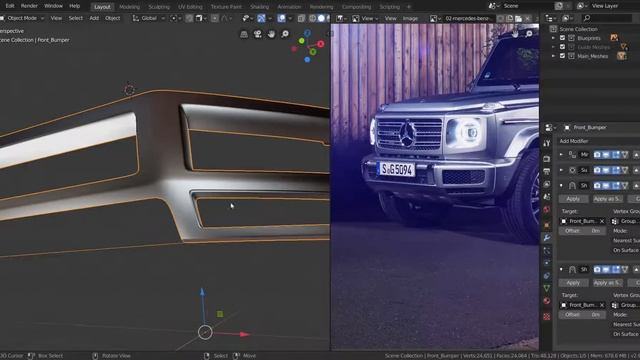Open the Object Constraints properties tab

[x=547, y=276]
